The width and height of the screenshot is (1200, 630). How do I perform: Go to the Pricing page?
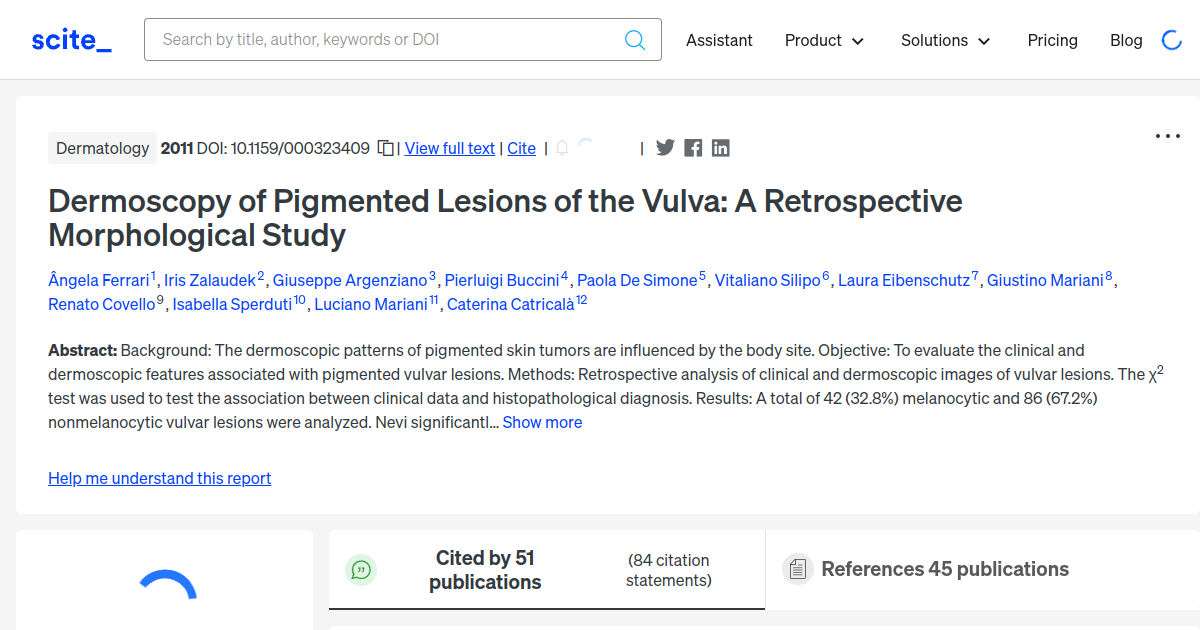tap(1052, 40)
